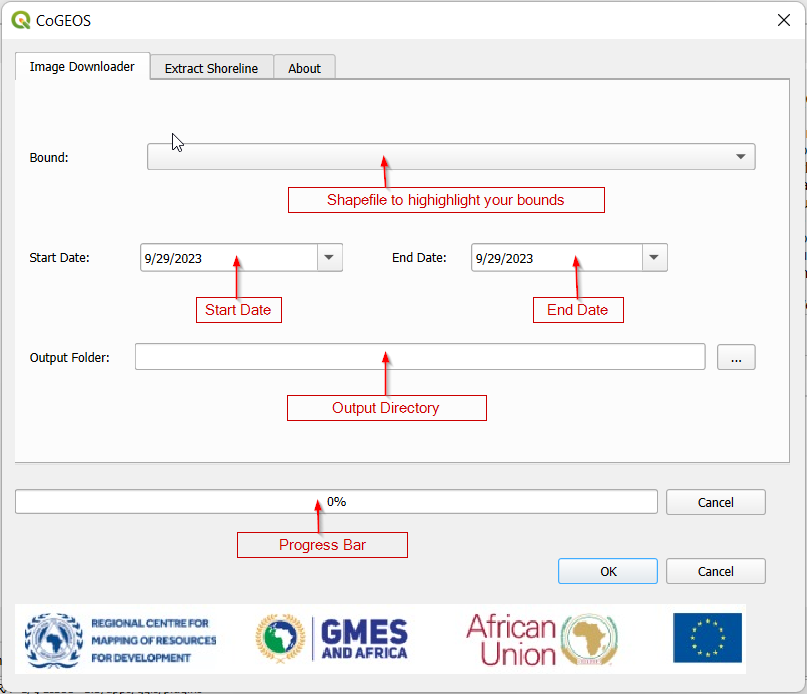Open the Bound layer dropdown
The height and width of the screenshot is (694, 807).
451,157
